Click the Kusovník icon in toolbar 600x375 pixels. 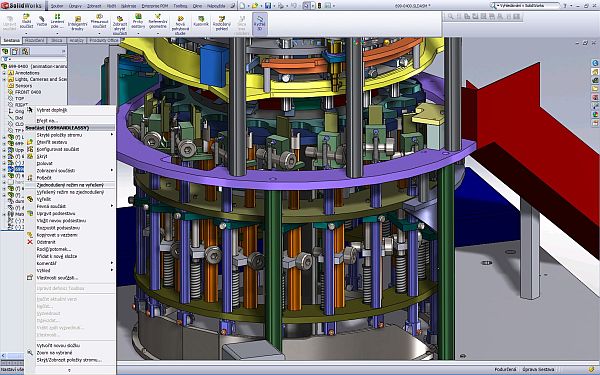(201, 21)
